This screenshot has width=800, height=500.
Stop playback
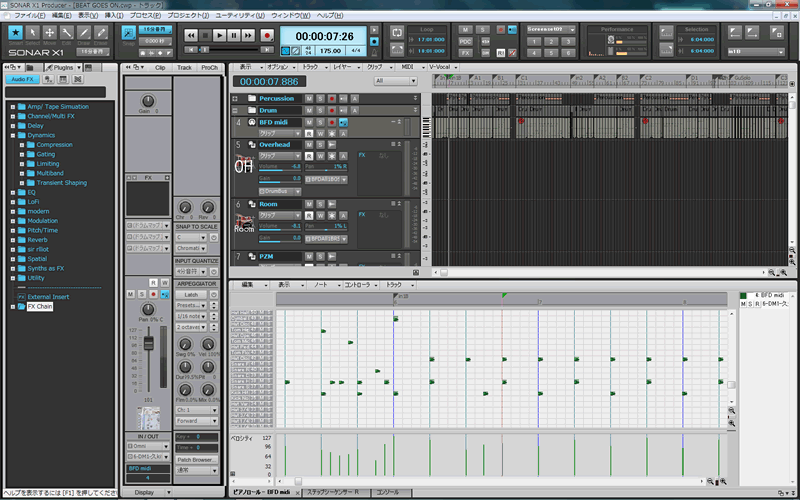[x=205, y=35]
